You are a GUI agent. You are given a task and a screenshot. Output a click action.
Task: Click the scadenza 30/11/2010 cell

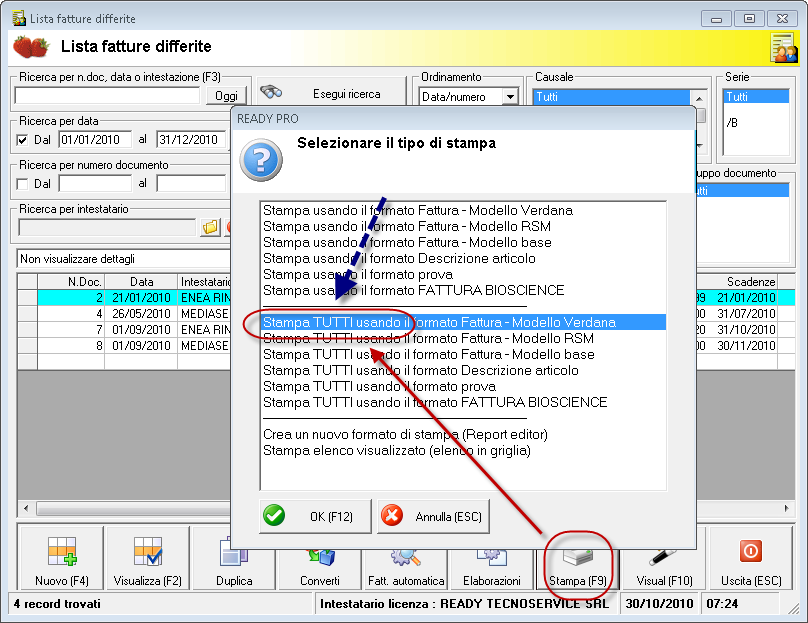[x=746, y=346]
